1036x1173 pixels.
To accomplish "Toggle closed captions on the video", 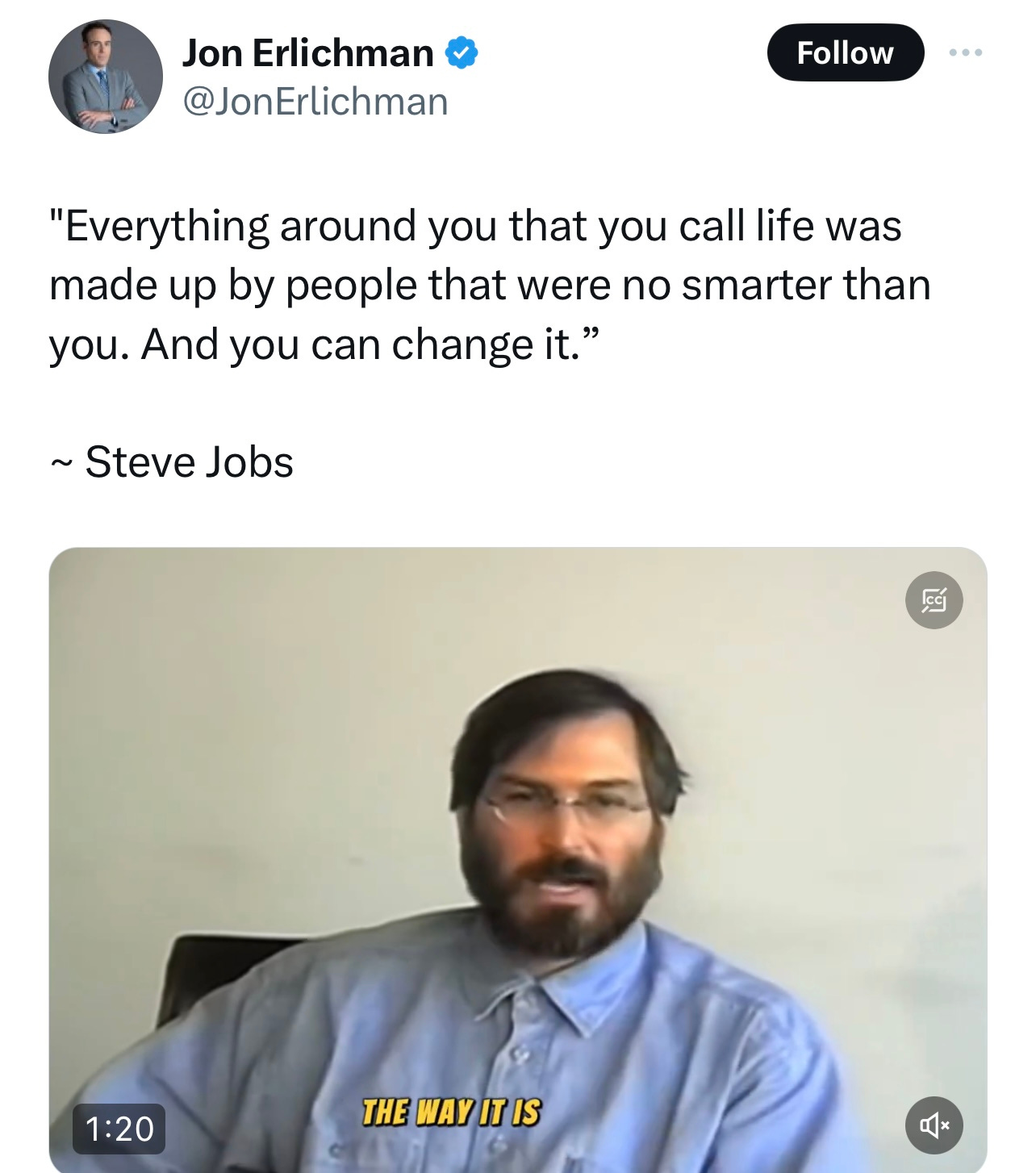I will (934, 600).
